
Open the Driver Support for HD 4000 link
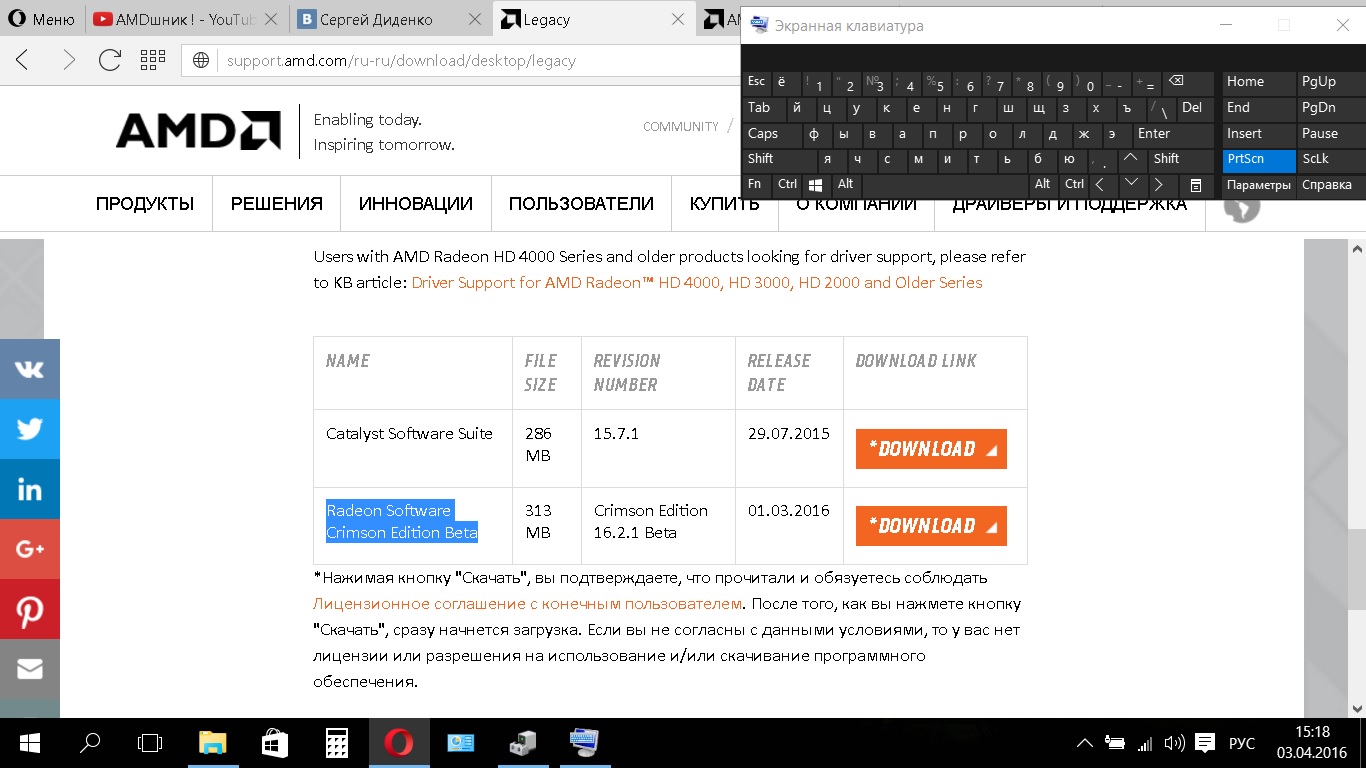[697, 283]
